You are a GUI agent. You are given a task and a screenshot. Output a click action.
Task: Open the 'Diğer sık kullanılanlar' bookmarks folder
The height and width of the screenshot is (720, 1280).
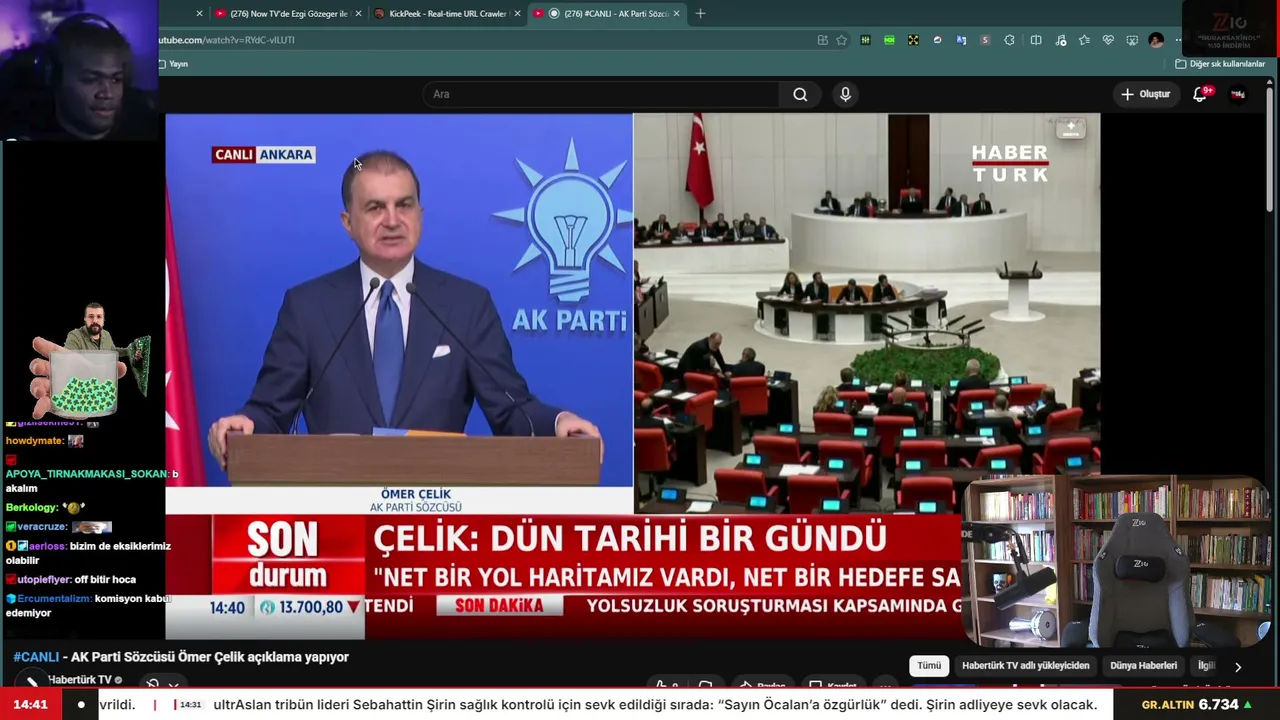(x=1220, y=64)
